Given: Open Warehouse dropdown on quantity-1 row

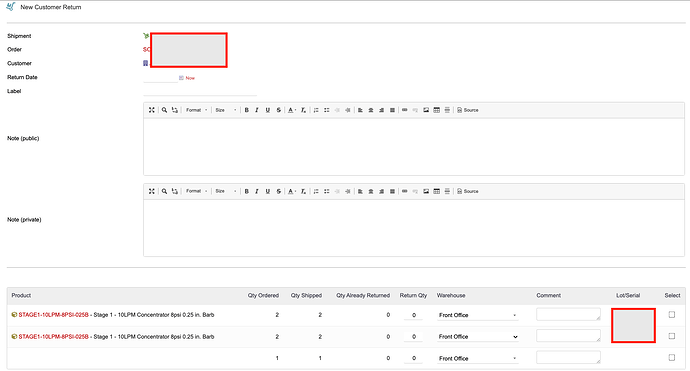Looking at the screenshot, I should click(x=477, y=358).
